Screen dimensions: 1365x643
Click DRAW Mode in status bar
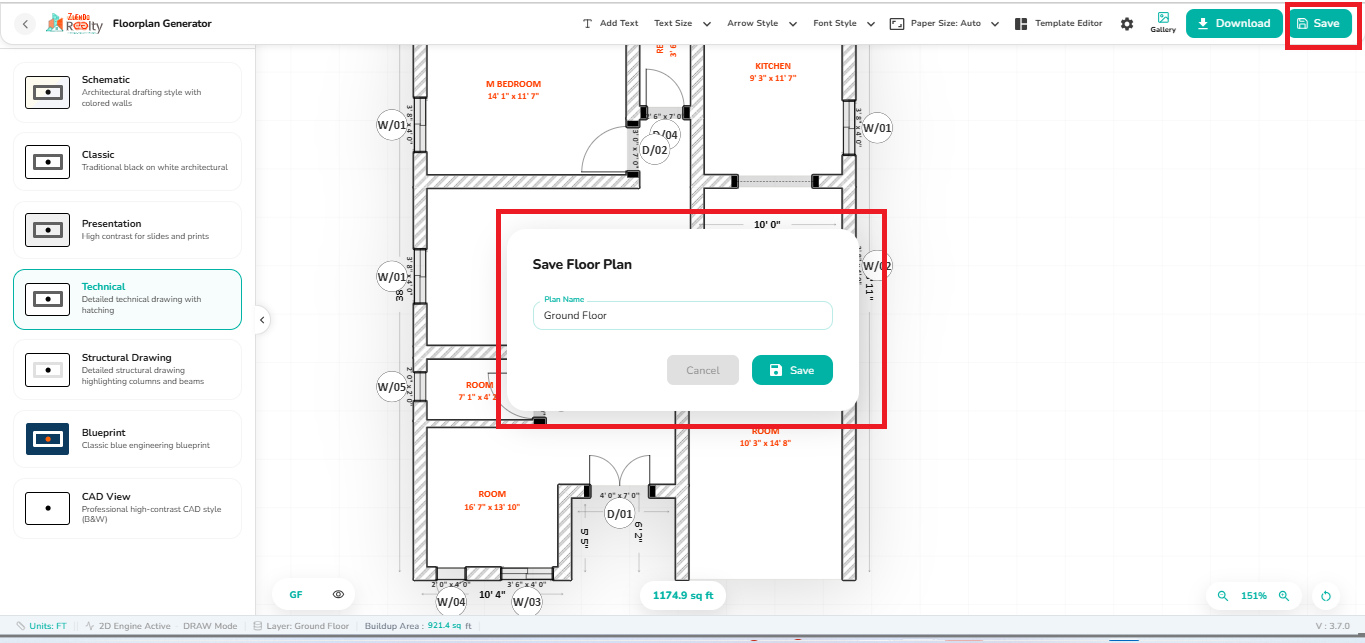coord(210,626)
